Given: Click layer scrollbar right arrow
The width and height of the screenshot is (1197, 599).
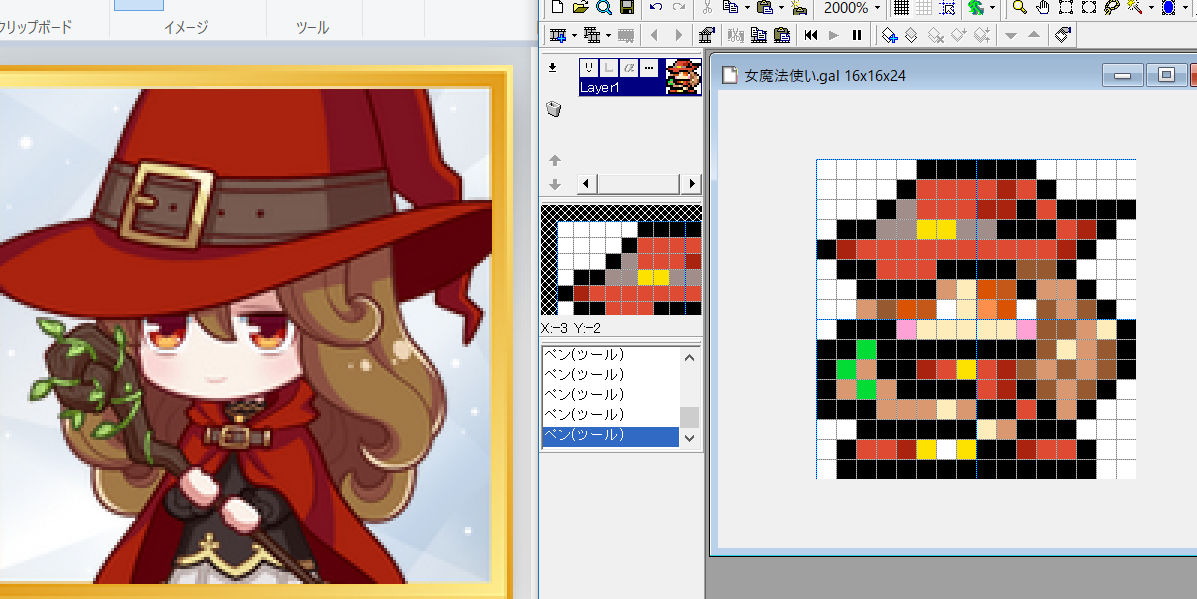Looking at the screenshot, I should tap(691, 183).
